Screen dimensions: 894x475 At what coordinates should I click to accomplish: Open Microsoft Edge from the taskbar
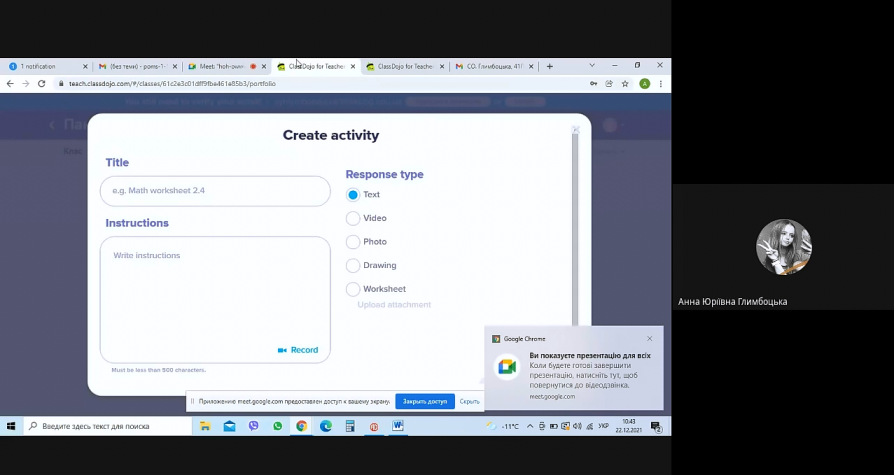326,426
